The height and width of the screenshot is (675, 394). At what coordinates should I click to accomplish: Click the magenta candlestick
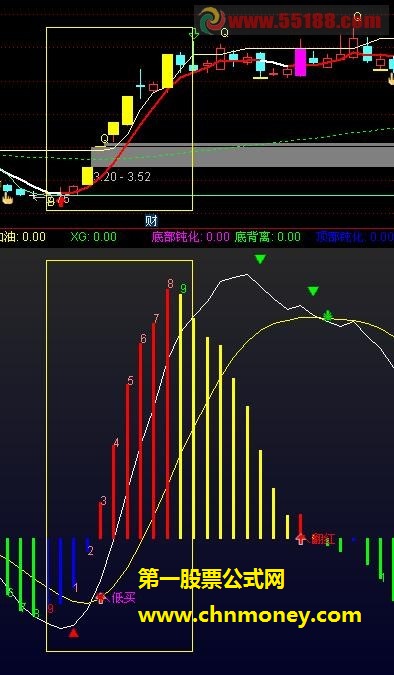(300, 62)
